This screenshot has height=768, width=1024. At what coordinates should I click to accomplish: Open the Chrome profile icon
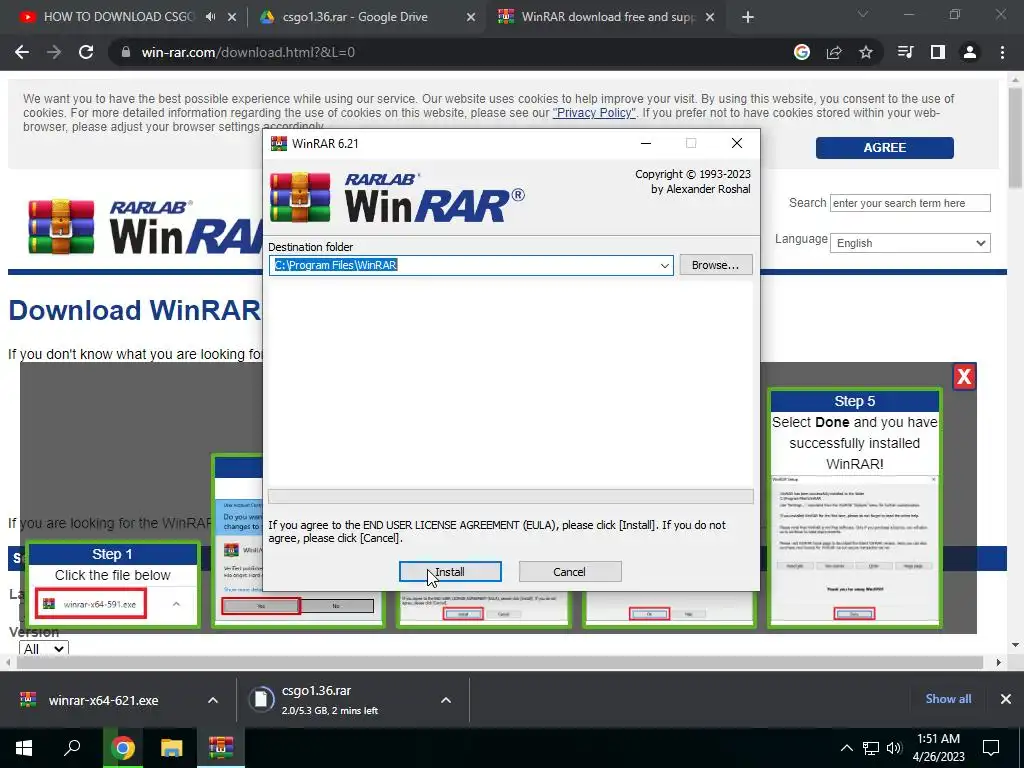pyautogui.click(x=970, y=52)
